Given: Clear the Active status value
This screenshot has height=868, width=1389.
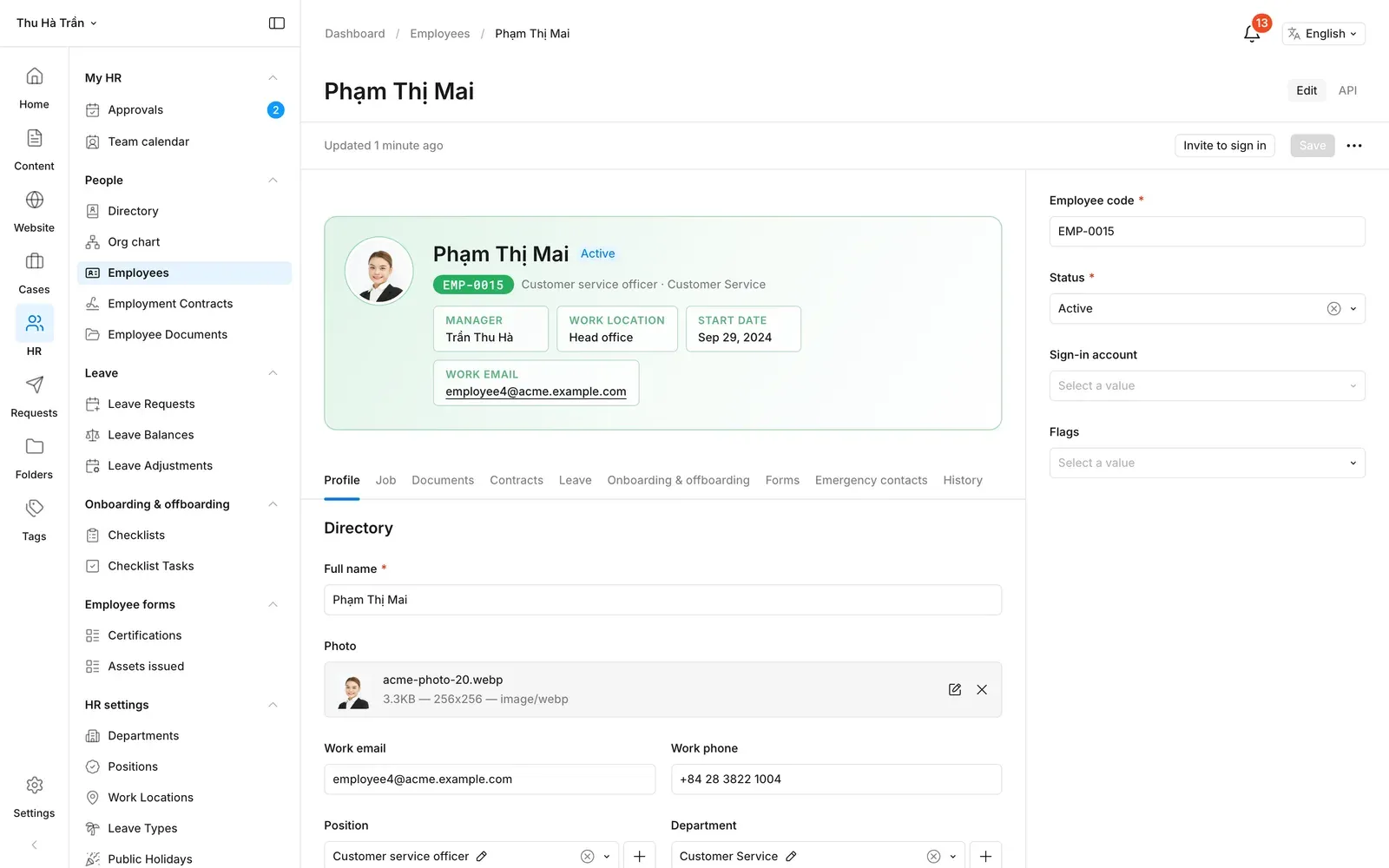Looking at the screenshot, I should coord(1334,309).
